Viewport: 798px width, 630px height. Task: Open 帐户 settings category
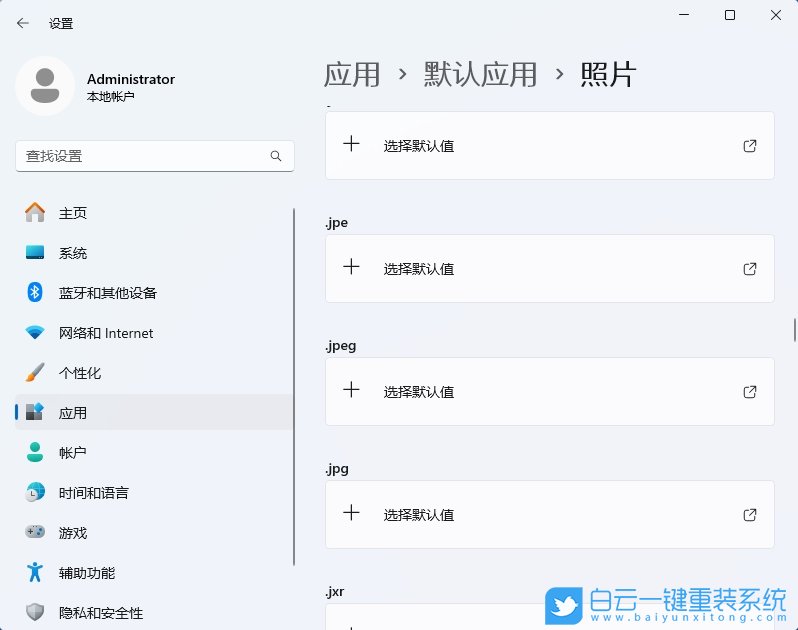[x=154, y=452]
